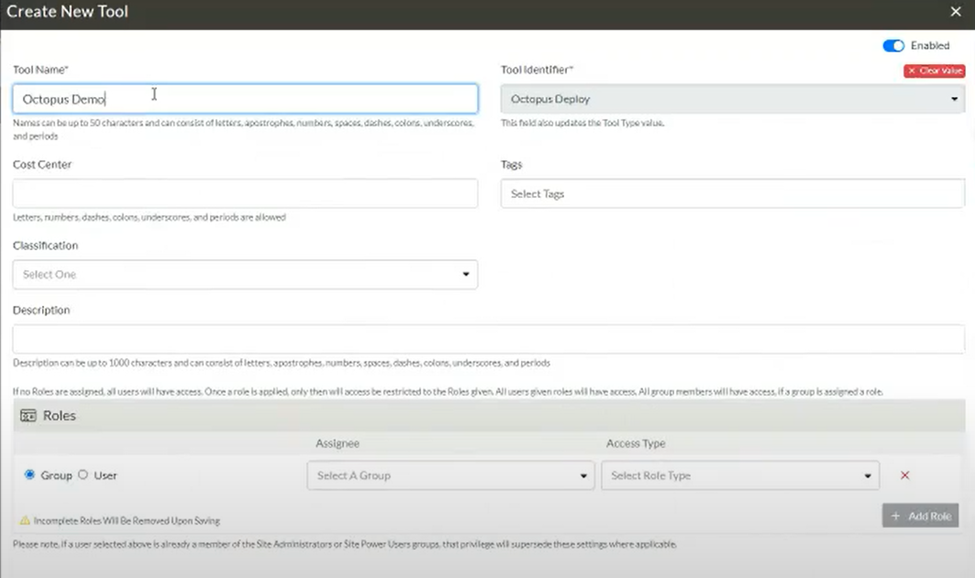The width and height of the screenshot is (975, 578).
Task: Toggle the Enabled switch off
Action: point(894,46)
